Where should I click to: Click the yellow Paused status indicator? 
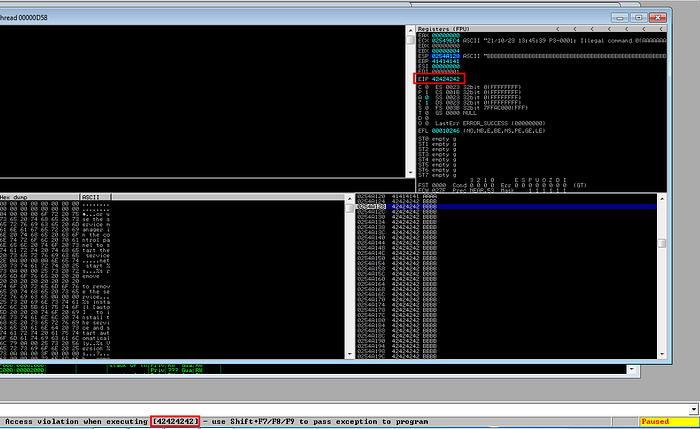668,421
